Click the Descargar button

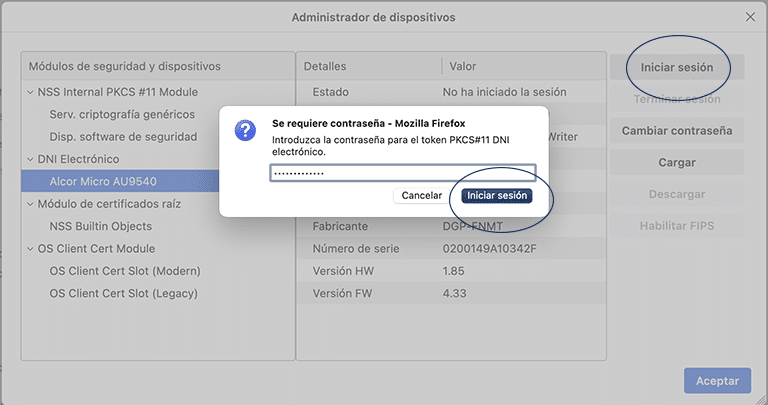677,194
